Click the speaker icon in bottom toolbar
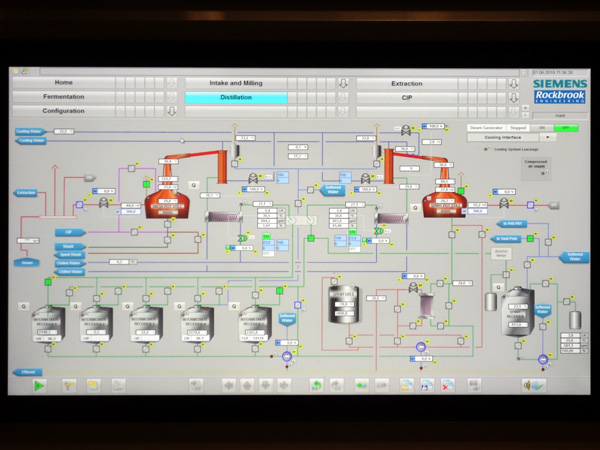 (527, 384)
